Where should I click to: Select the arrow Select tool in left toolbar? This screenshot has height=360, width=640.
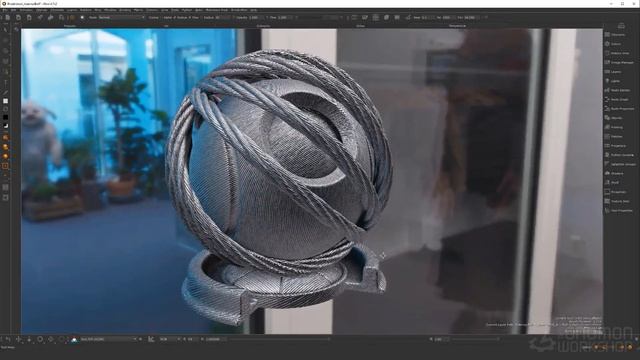pyautogui.click(x=5, y=29)
